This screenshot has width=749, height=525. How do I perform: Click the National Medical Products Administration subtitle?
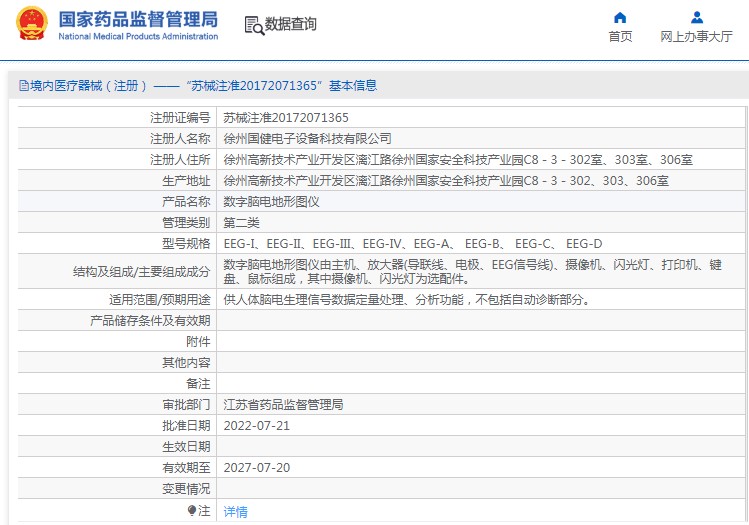[x=138, y=37]
